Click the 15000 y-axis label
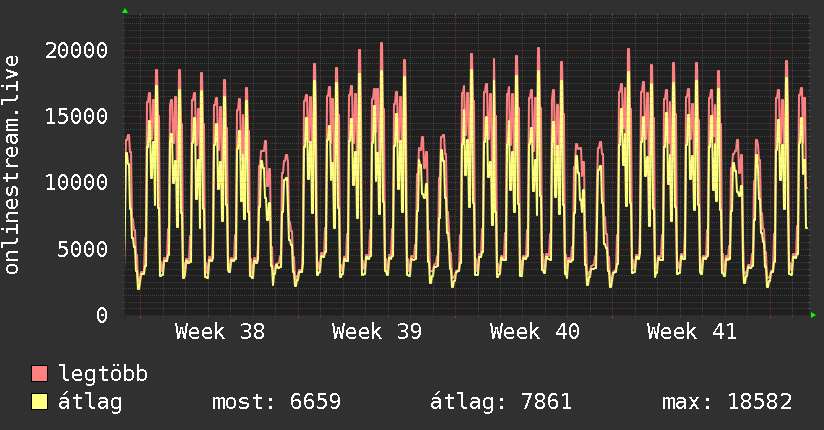Viewport: 824px width, 430px height. pyautogui.click(x=76, y=116)
